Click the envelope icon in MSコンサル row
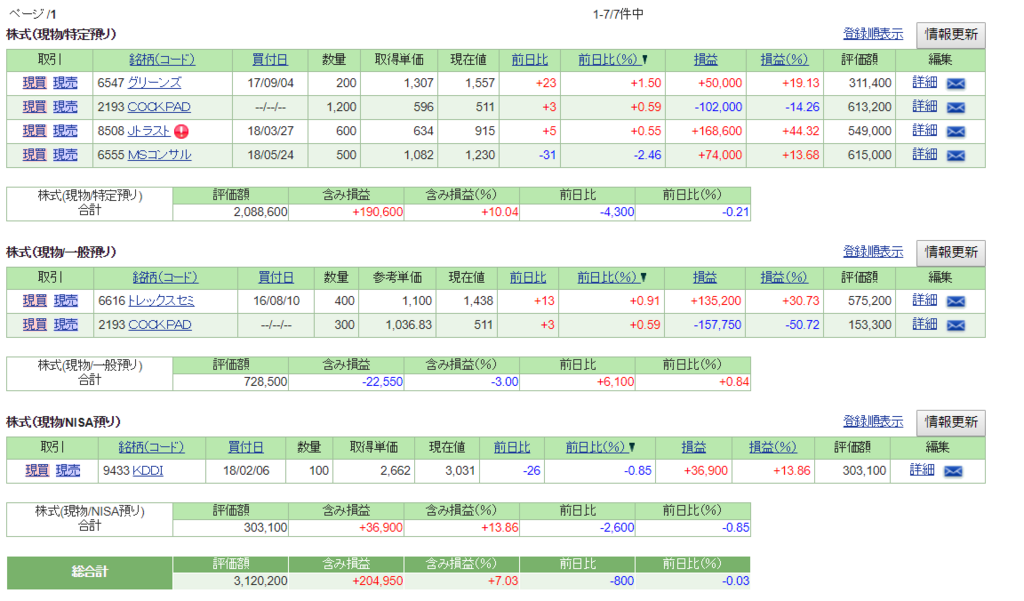Image resolution: width=1024 pixels, height=601 pixels. tap(955, 155)
